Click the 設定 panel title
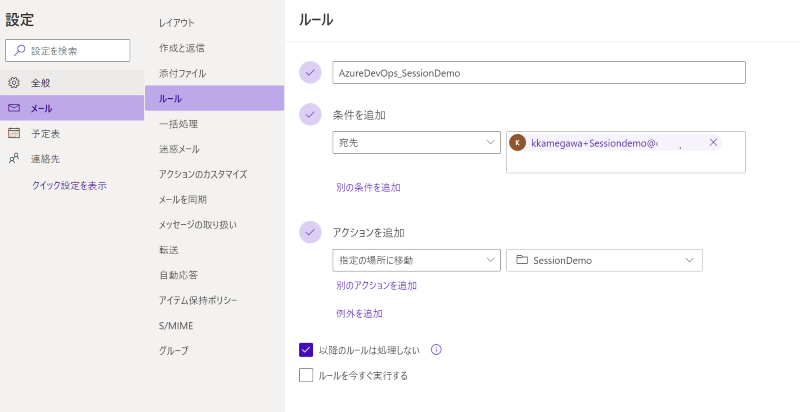Image resolution: width=800 pixels, height=412 pixels. [20, 19]
